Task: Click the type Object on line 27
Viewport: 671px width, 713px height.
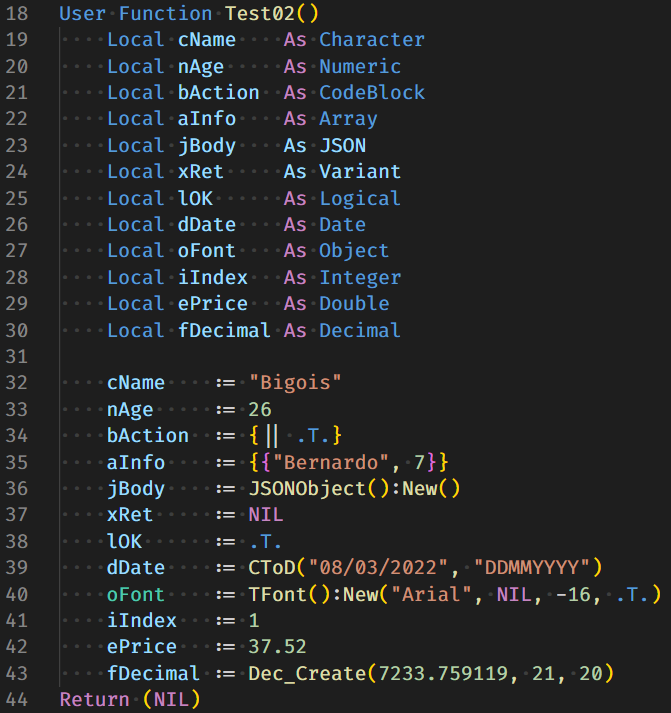Action: (354, 251)
